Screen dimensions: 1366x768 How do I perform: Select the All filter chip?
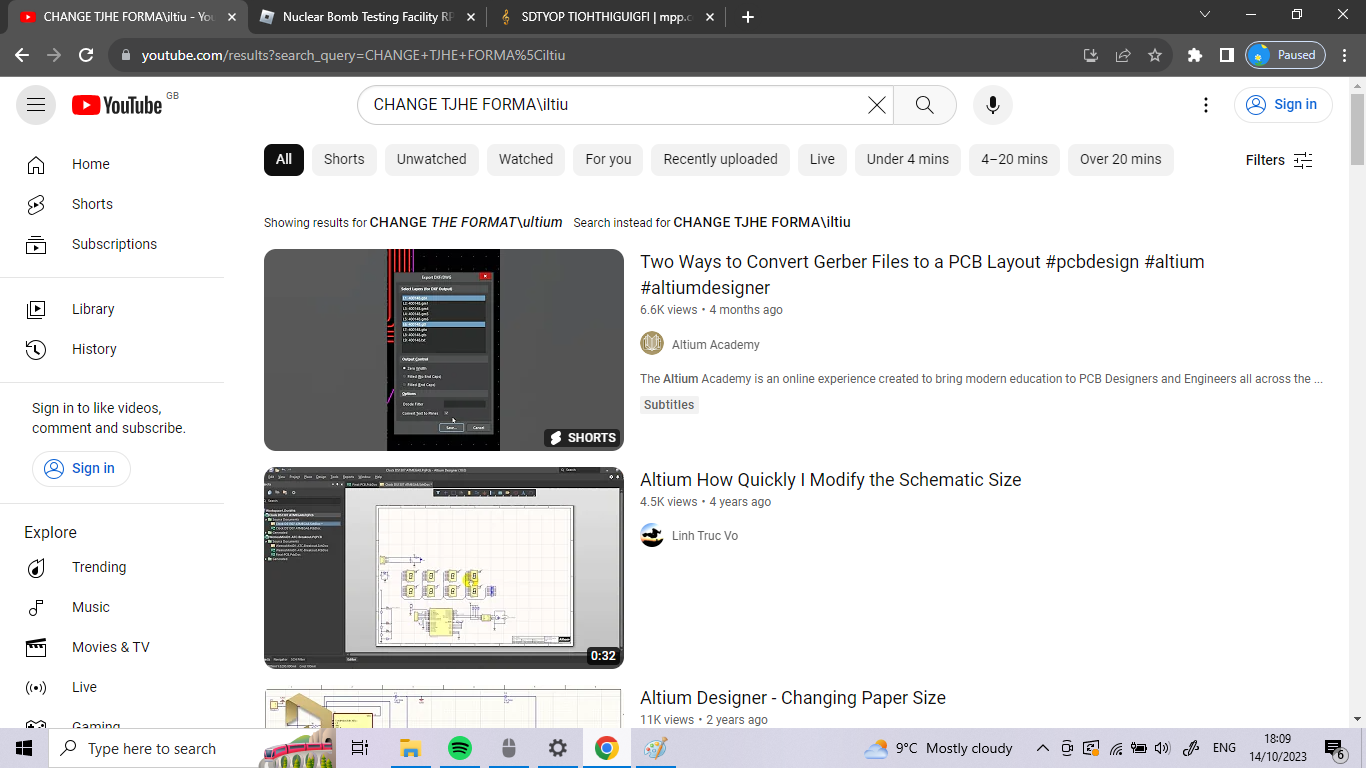pyautogui.click(x=284, y=159)
